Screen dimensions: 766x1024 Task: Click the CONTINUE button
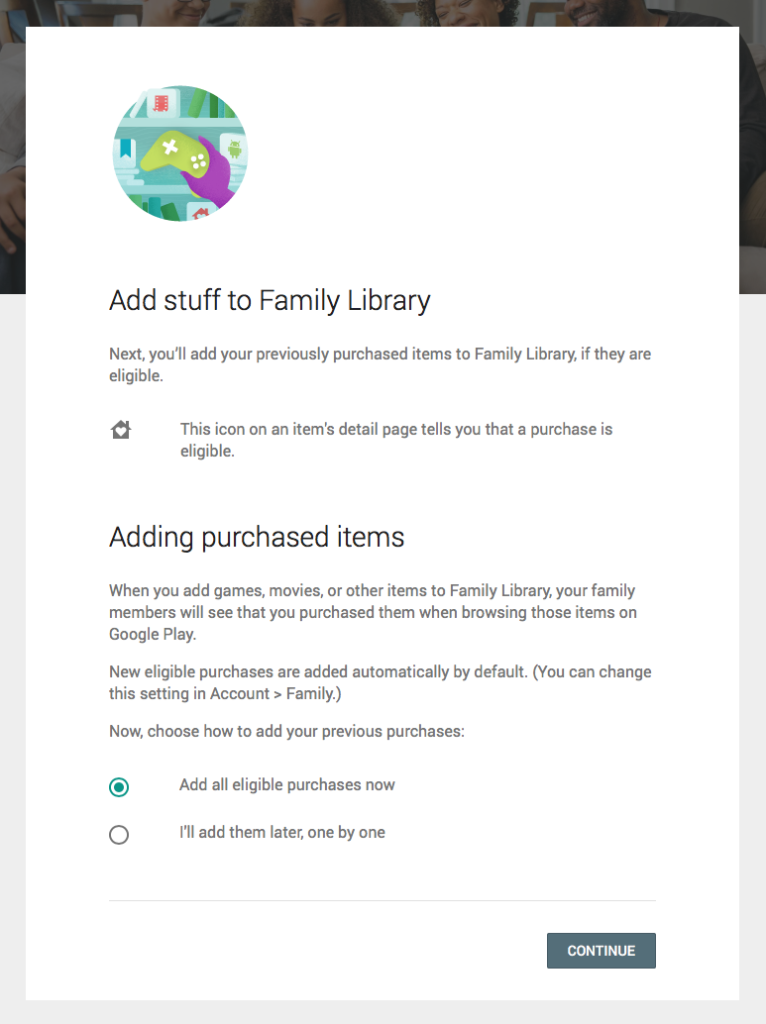pos(601,950)
